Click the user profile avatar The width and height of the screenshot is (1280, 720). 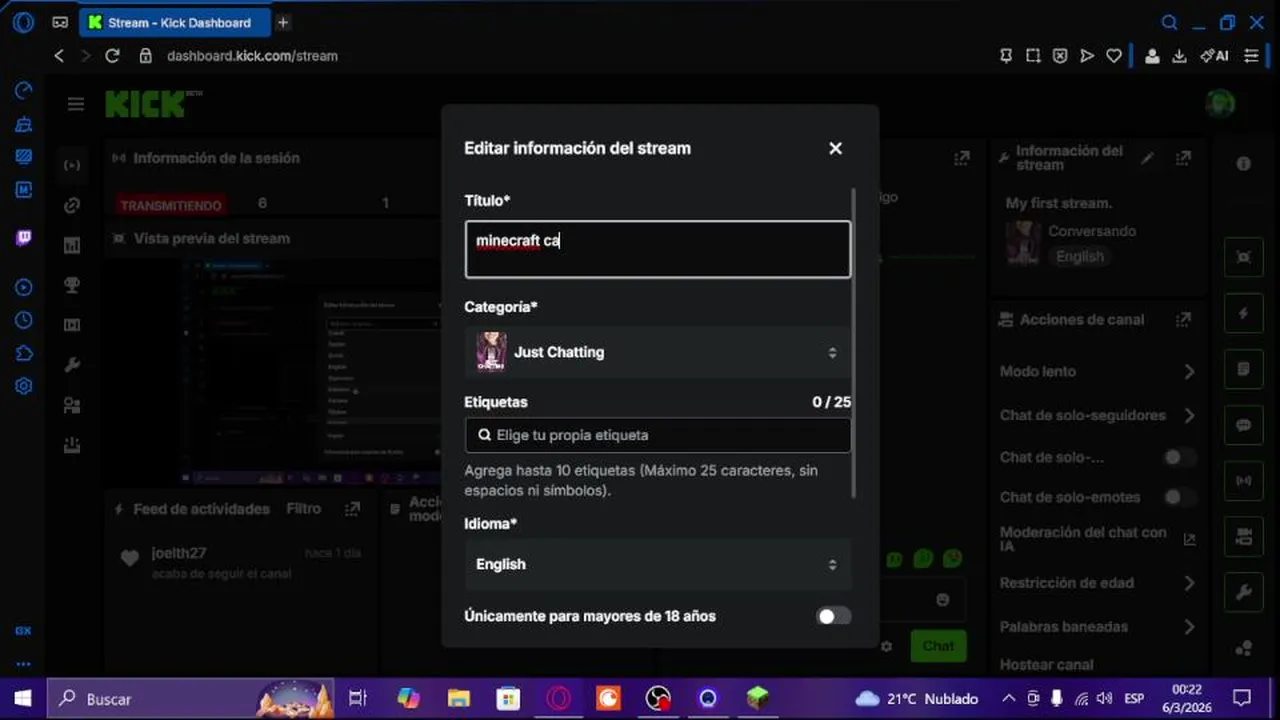[x=1220, y=103]
